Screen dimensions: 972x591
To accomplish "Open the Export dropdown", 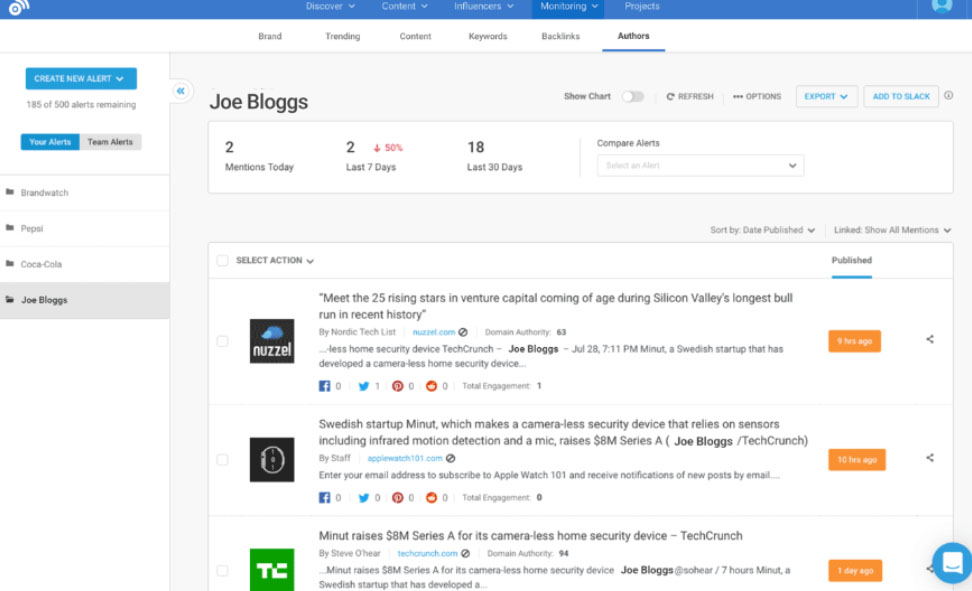I will point(826,96).
